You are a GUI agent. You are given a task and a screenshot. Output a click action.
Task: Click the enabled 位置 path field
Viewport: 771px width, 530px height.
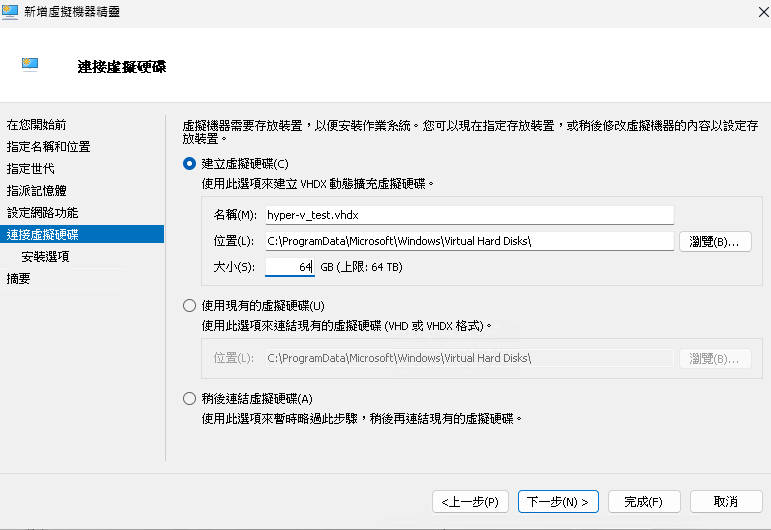[x=470, y=241]
